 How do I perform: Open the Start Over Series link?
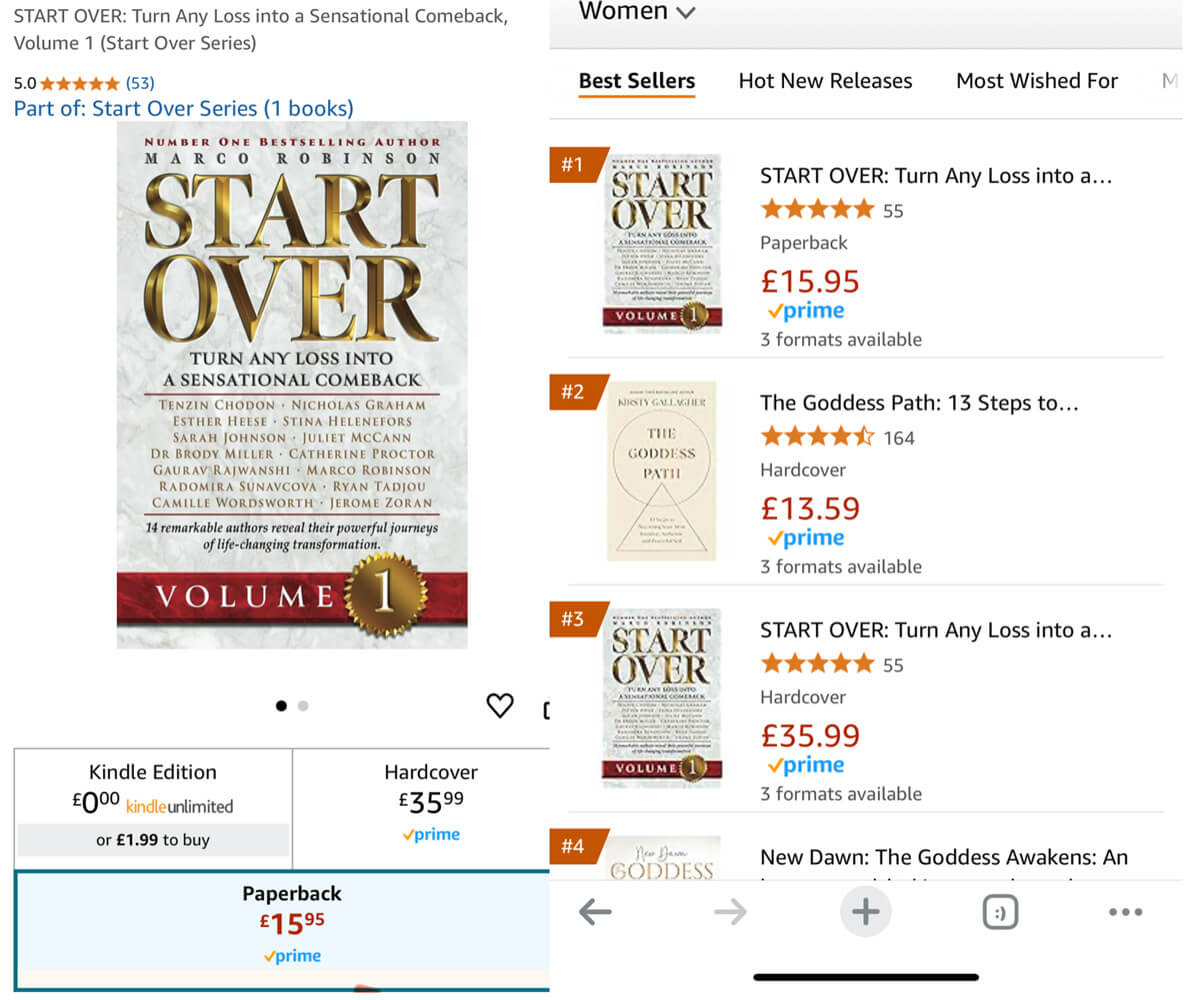[x=183, y=107]
